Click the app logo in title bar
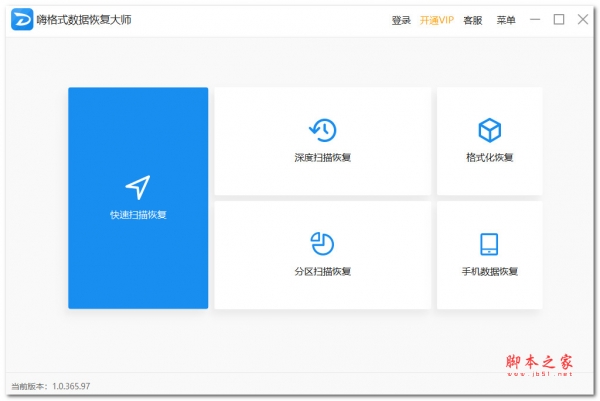 [22, 19]
